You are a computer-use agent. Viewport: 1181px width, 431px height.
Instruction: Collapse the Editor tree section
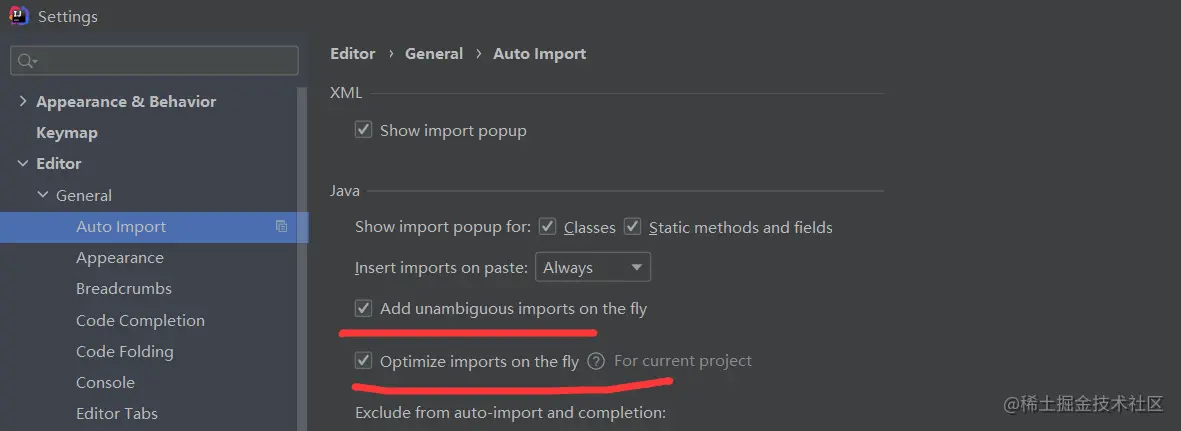click(23, 163)
